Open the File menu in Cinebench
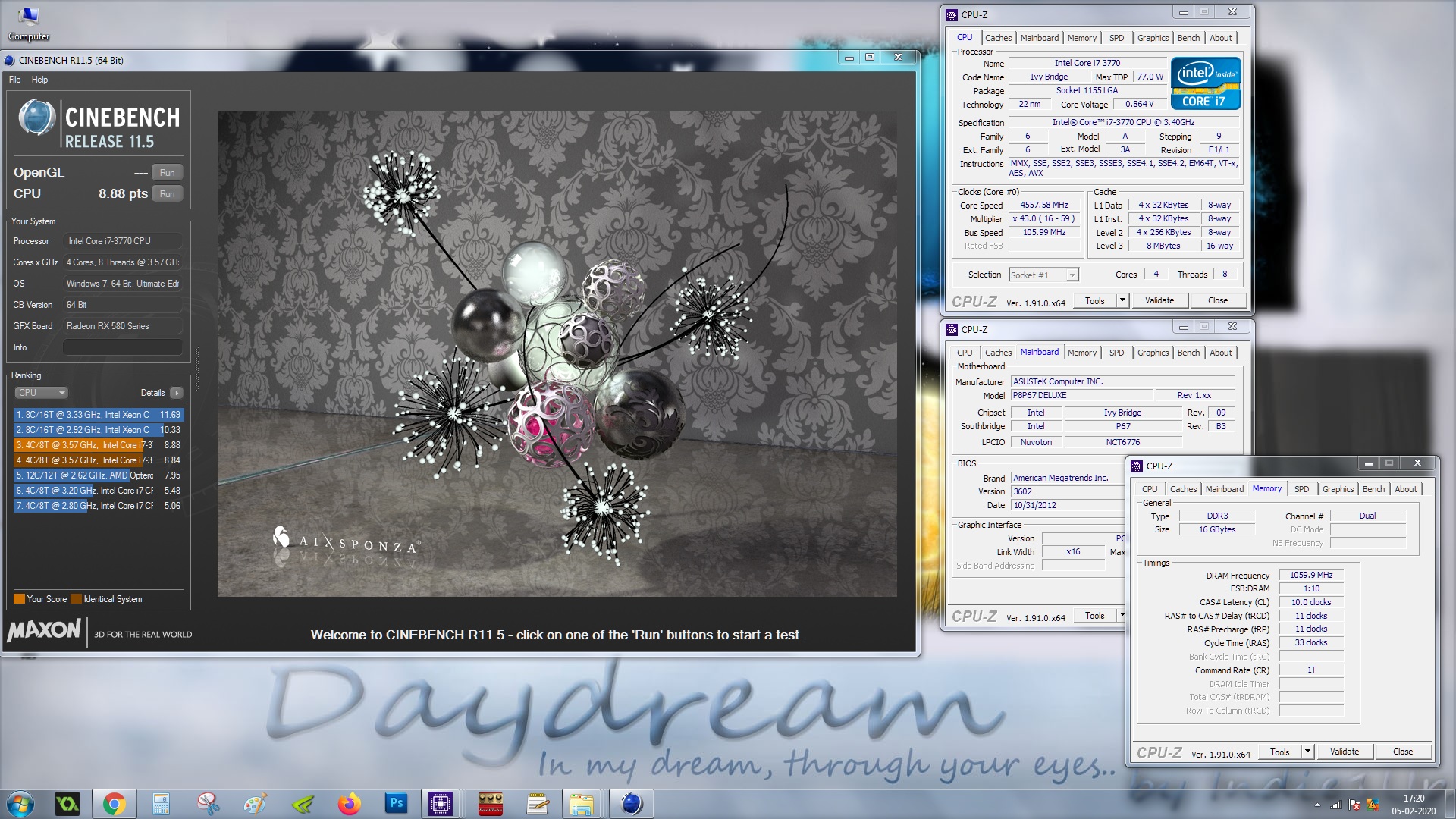 pyautogui.click(x=14, y=80)
